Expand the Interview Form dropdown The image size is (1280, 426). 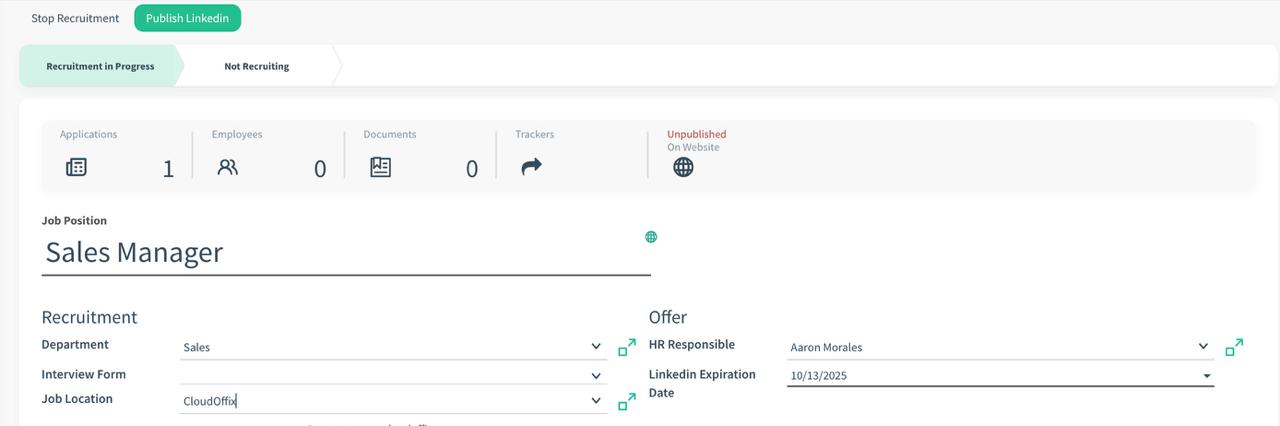[596, 376]
